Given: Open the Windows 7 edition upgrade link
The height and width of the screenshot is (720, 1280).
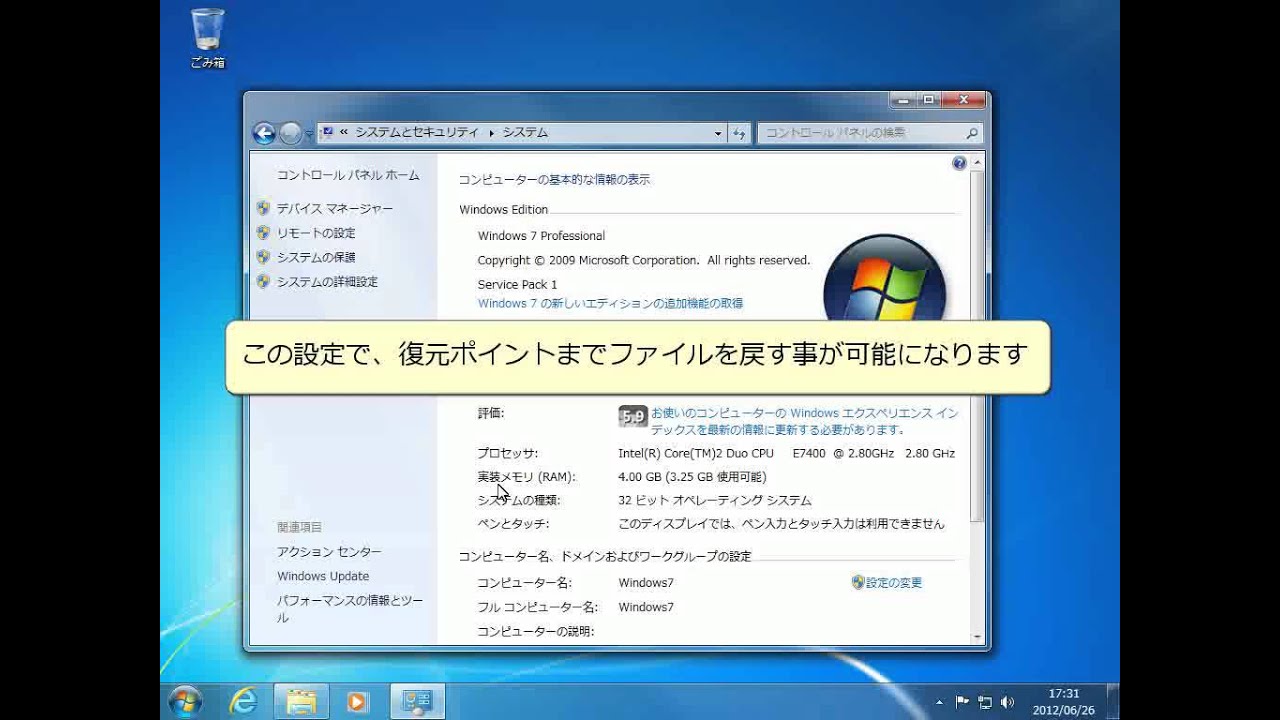Looking at the screenshot, I should (610, 303).
